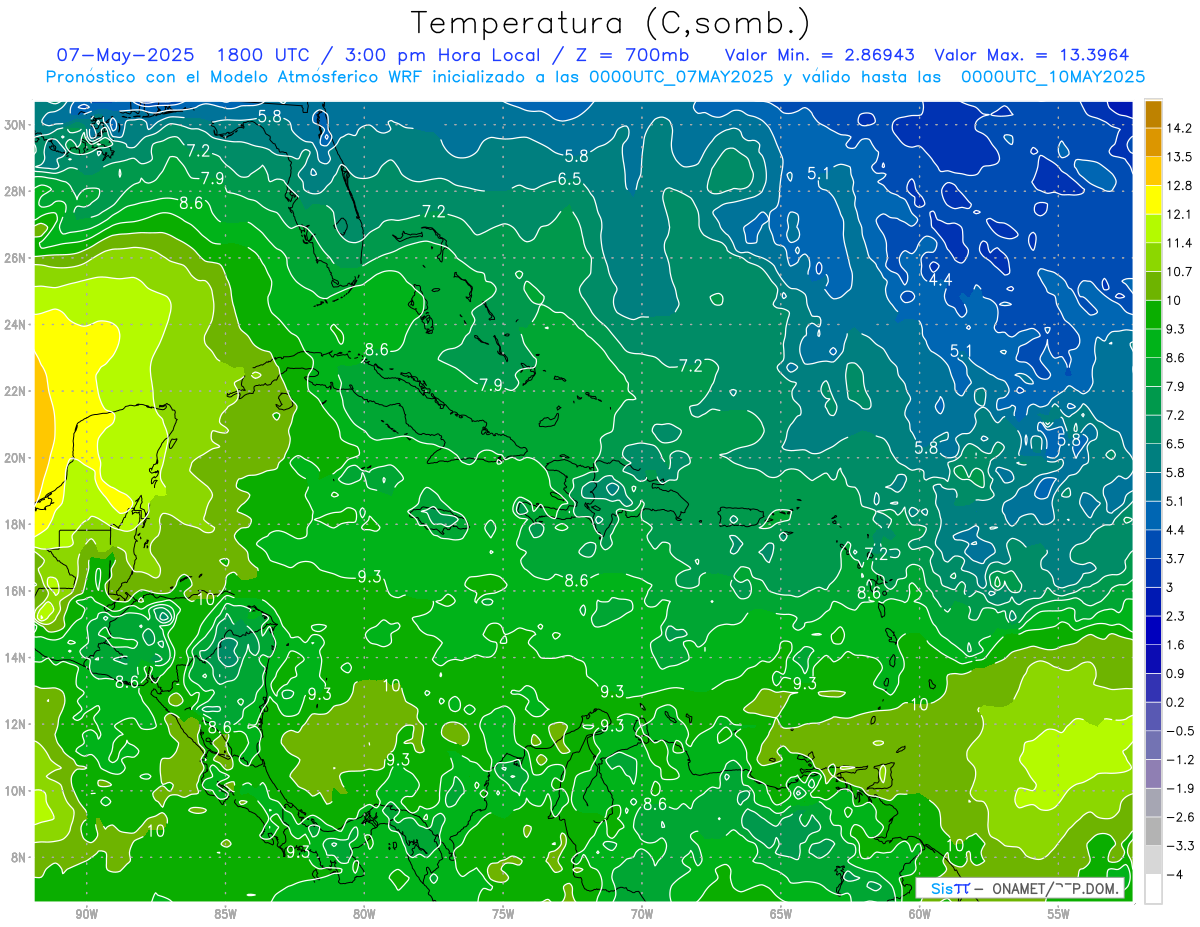Click the "Temperatura (C,somb.)" map title
The height and width of the screenshot is (927, 1200).
pos(610,23)
